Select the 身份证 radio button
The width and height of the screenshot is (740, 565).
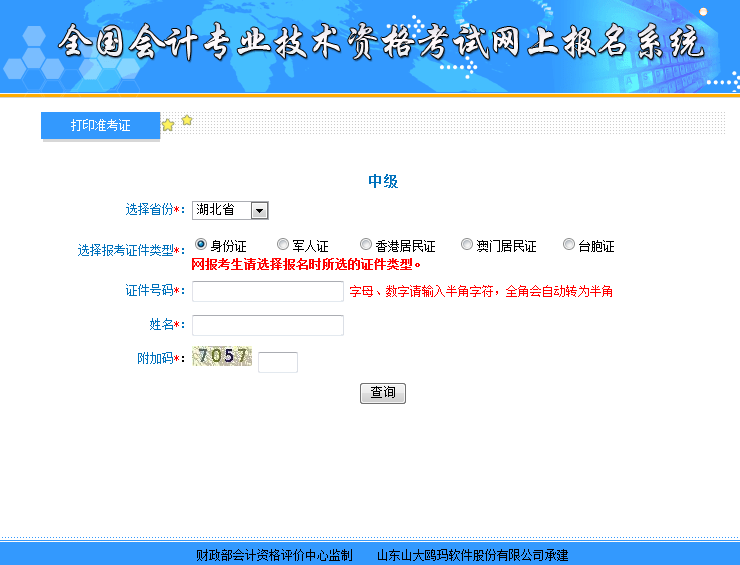click(201, 244)
